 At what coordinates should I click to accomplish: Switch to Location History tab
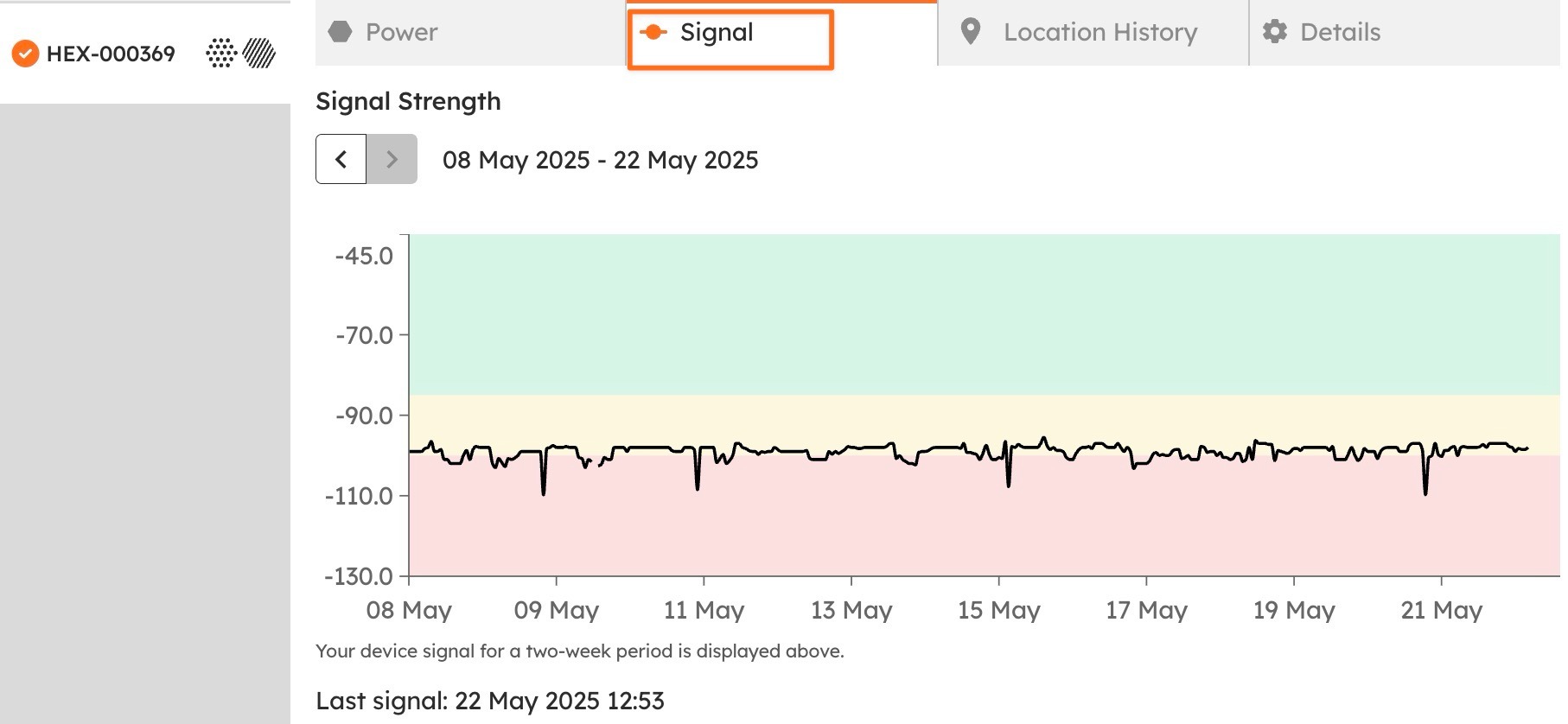1093,33
